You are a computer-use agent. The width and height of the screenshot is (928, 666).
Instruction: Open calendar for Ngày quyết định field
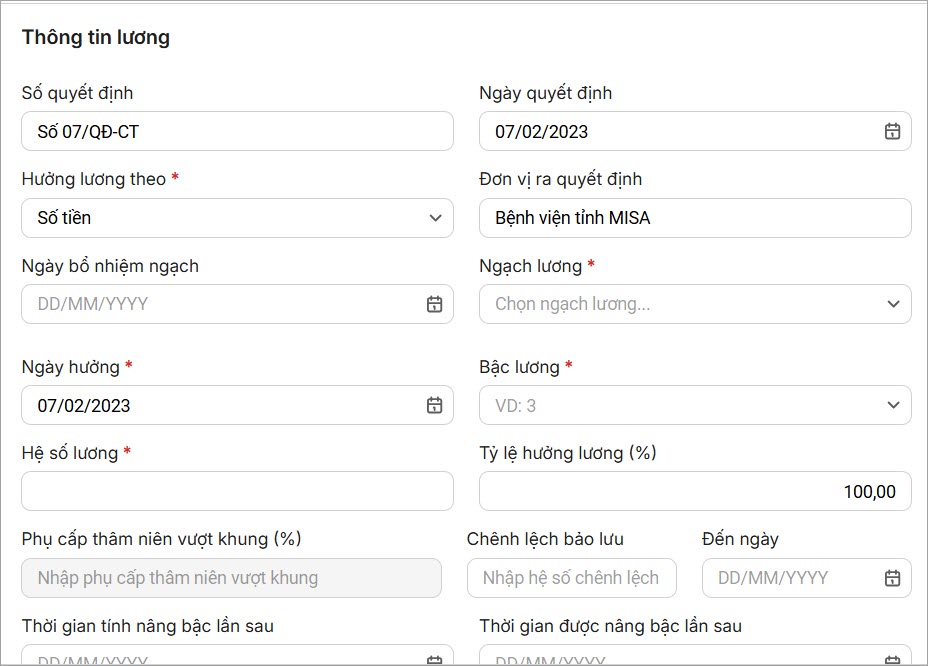(892, 131)
